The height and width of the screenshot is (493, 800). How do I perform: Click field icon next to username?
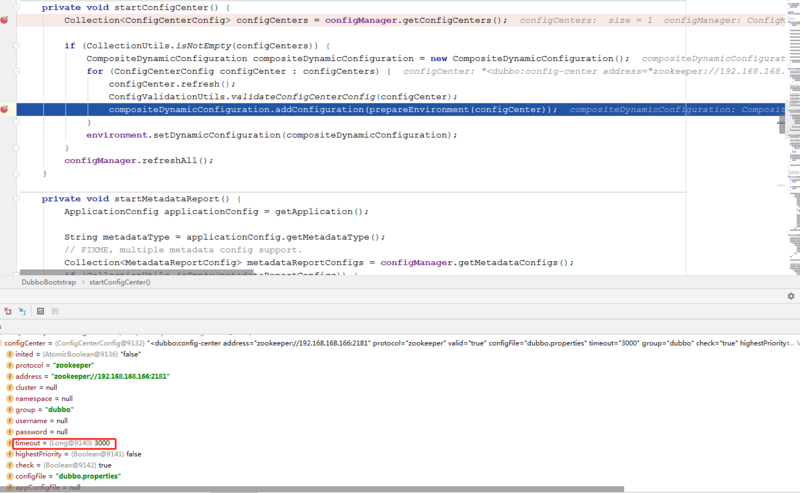tap(10, 421)
